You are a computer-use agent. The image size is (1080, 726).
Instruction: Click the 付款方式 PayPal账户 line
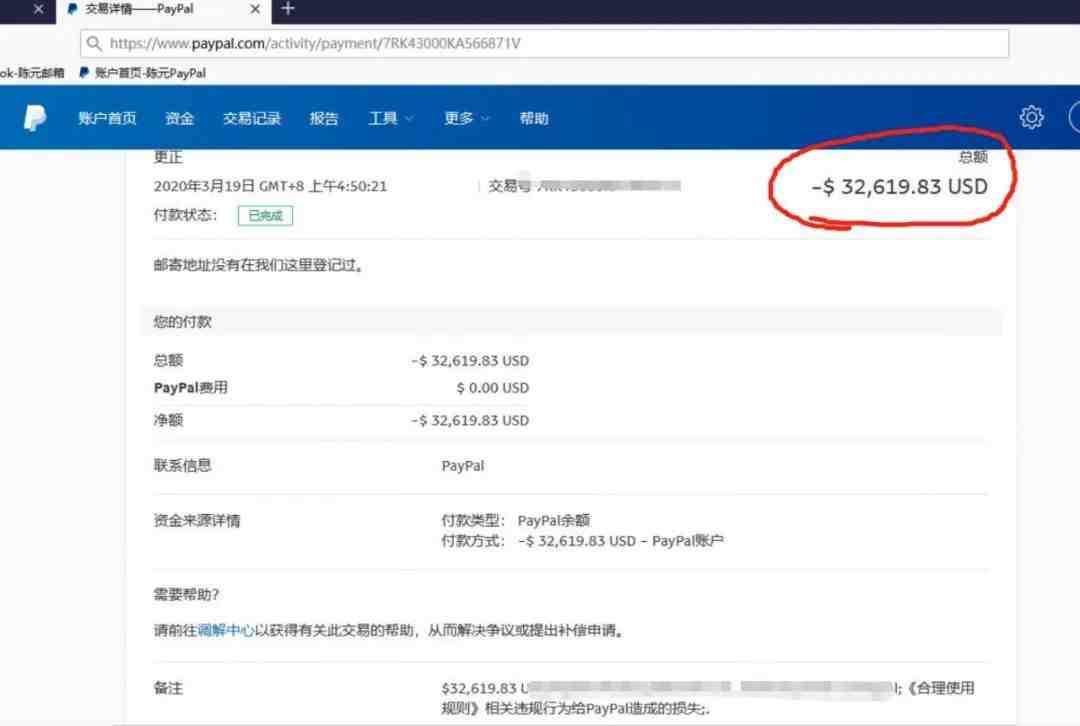pos(583,541)
